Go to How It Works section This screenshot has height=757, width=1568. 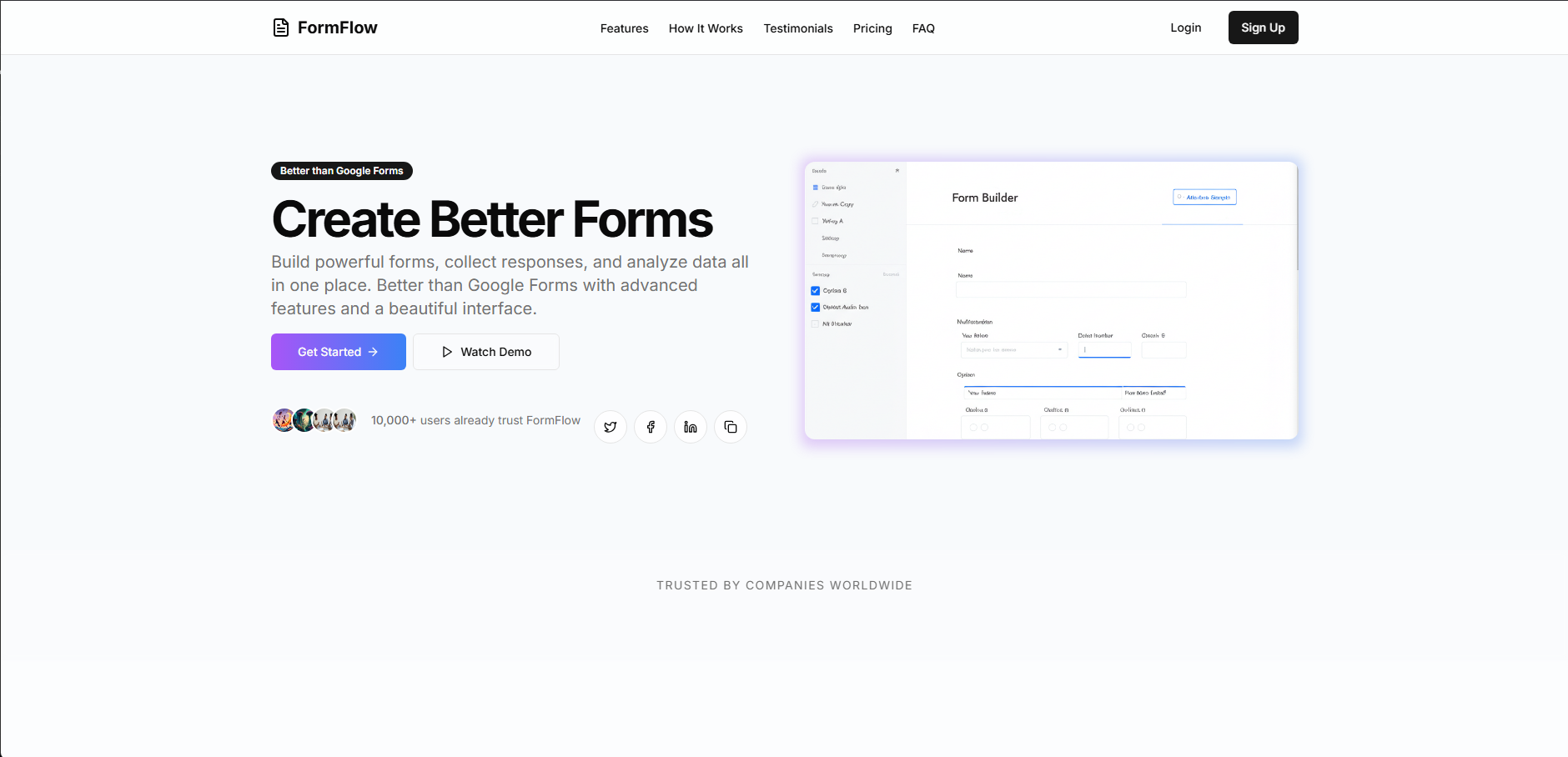[x=706, y=28]
